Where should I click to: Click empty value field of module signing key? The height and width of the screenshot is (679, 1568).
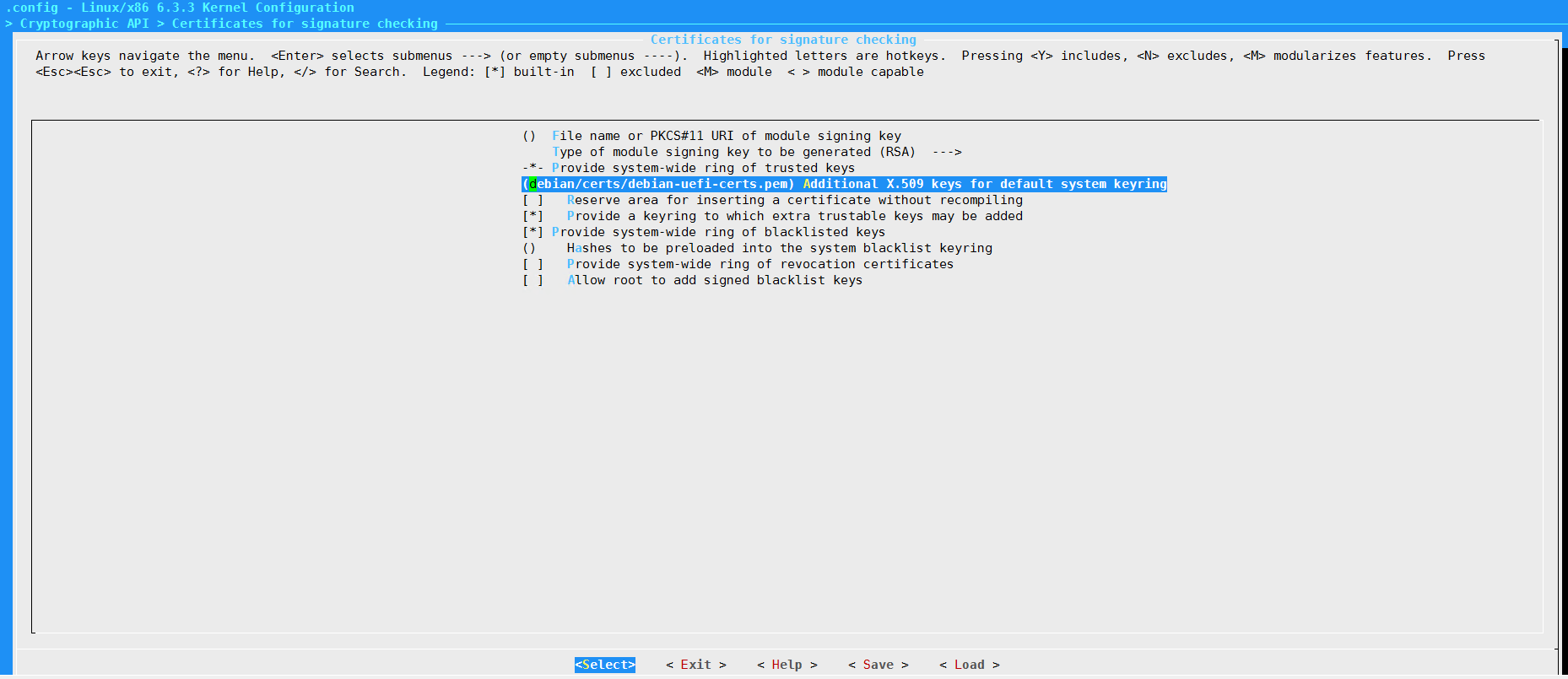[529, 136]
